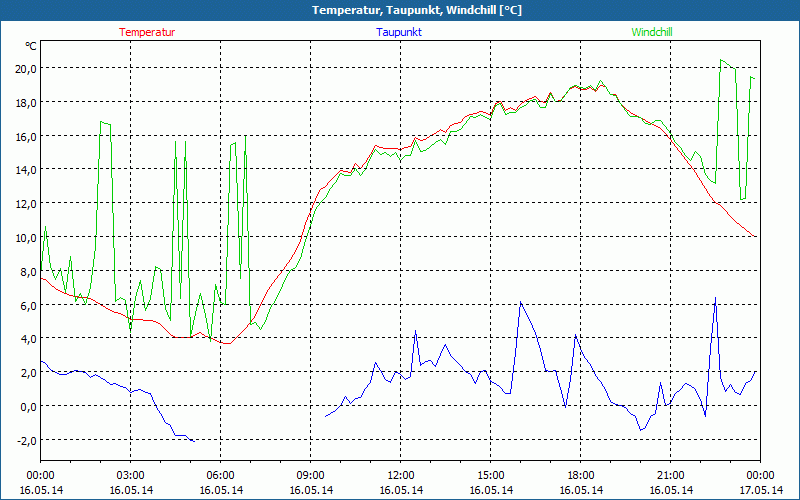Select the 8,0 y-axis label

click(x=28, y=271)
